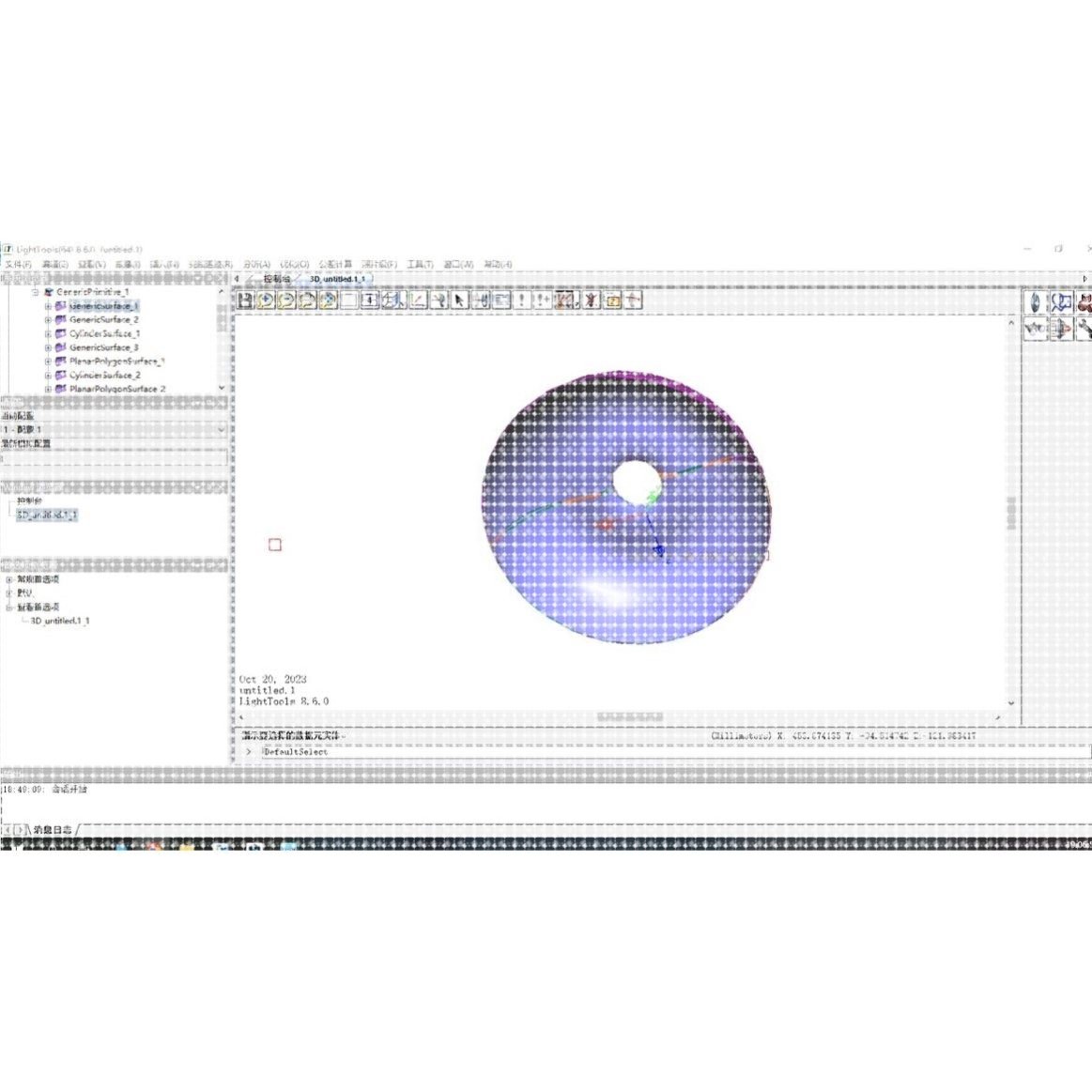Expand the GenericSurface_1 tree node

point(48,306)
